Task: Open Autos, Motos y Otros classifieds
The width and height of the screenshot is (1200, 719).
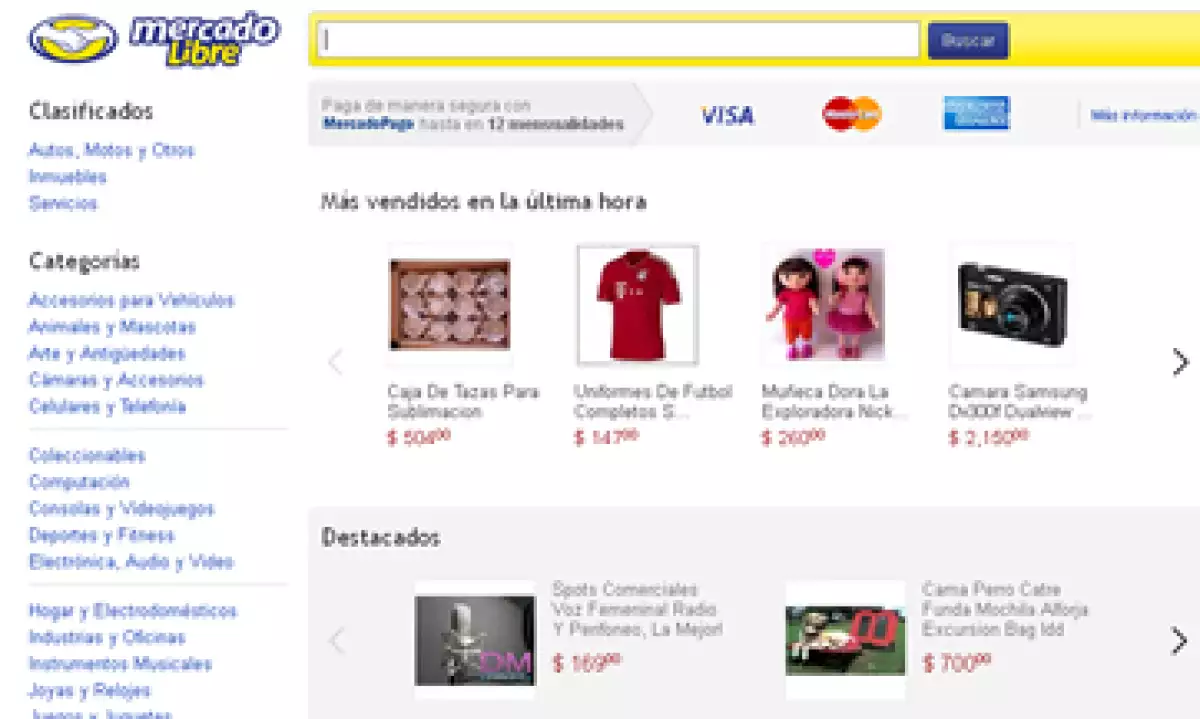Action: pyautogui.click(x=111, y=151)
